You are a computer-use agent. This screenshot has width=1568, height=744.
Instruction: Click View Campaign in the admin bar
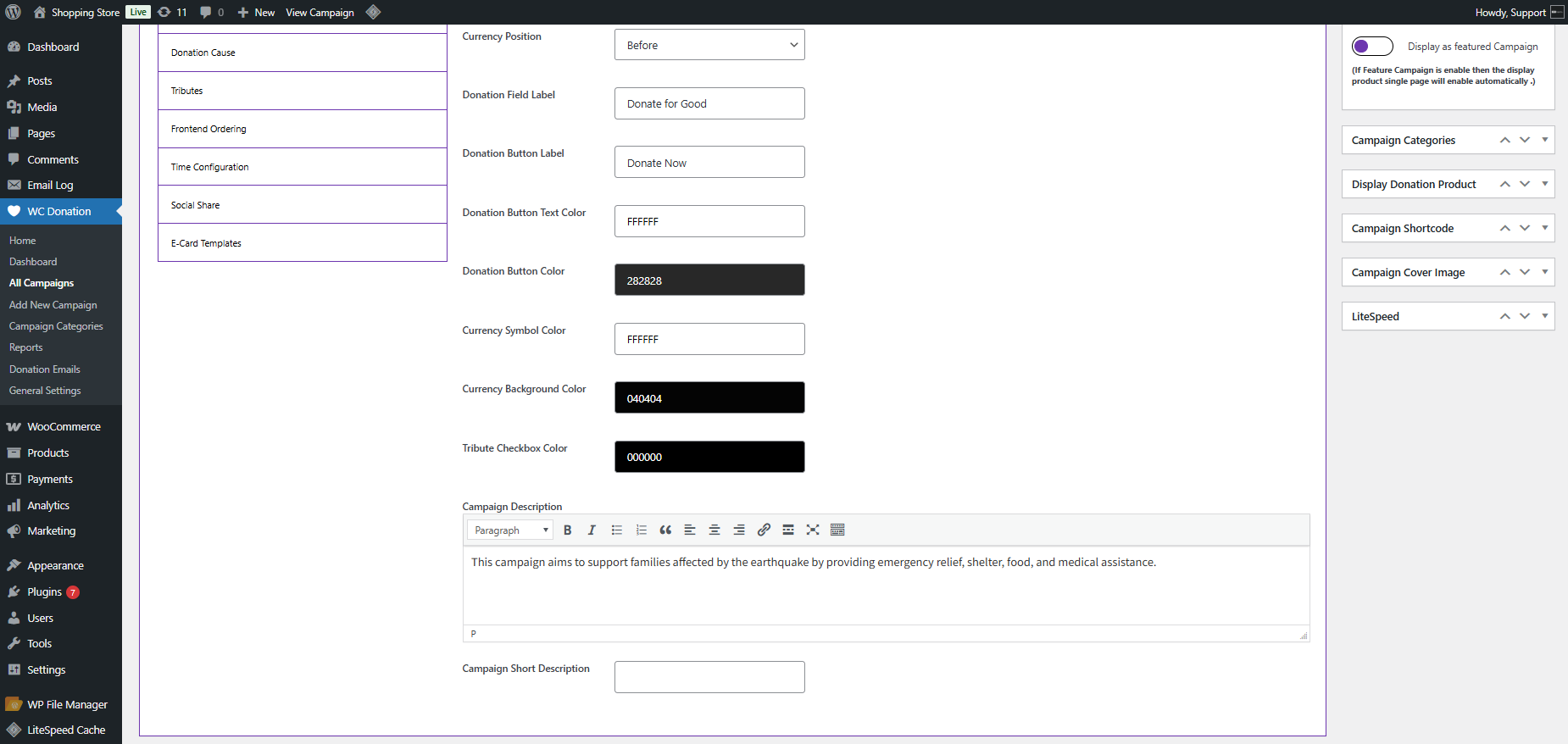coord(320,13)
